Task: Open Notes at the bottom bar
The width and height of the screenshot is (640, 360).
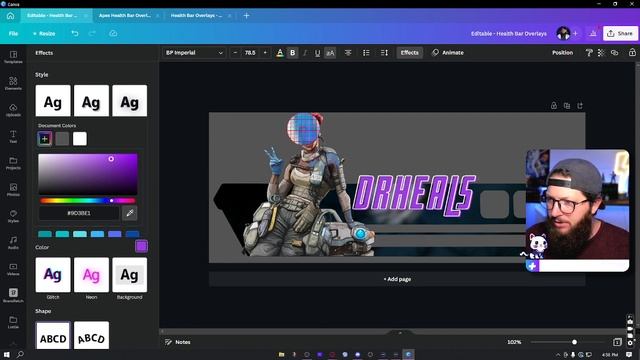Action: pyautogui.click(x=178, y=342)
